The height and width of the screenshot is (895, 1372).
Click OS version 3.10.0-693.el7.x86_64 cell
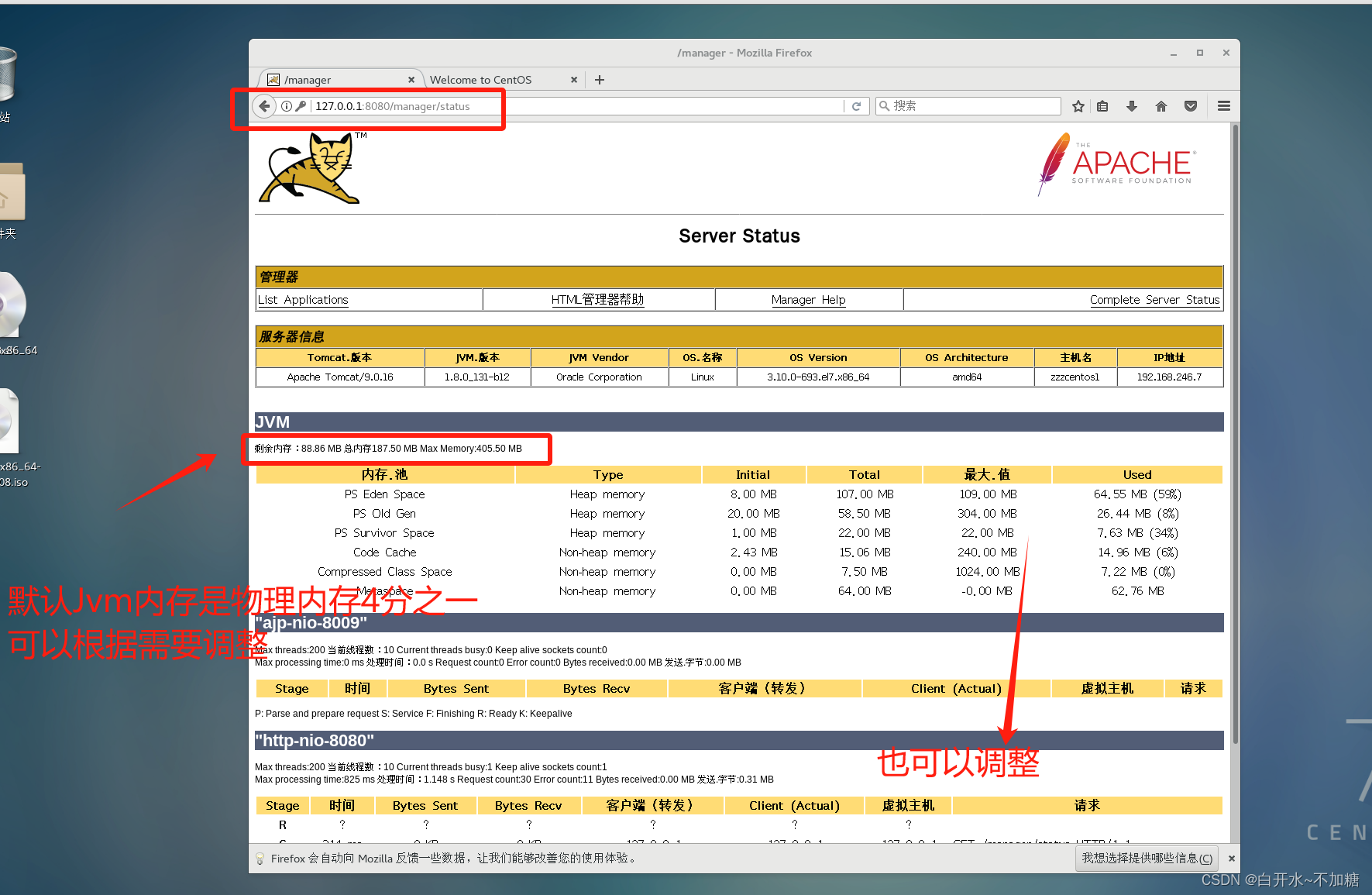coord(818,377)
